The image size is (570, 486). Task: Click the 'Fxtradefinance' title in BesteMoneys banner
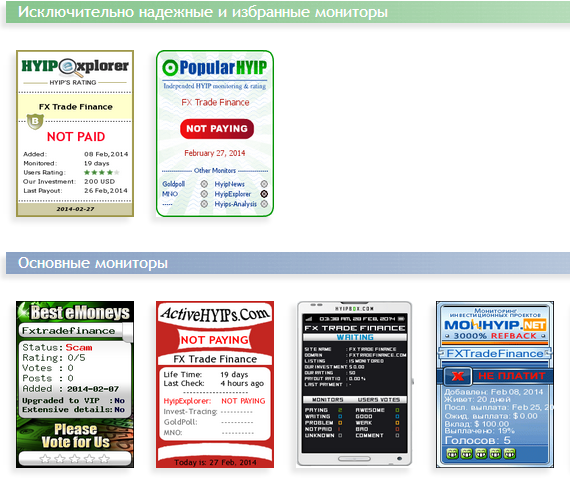click(x=68, y=331)
